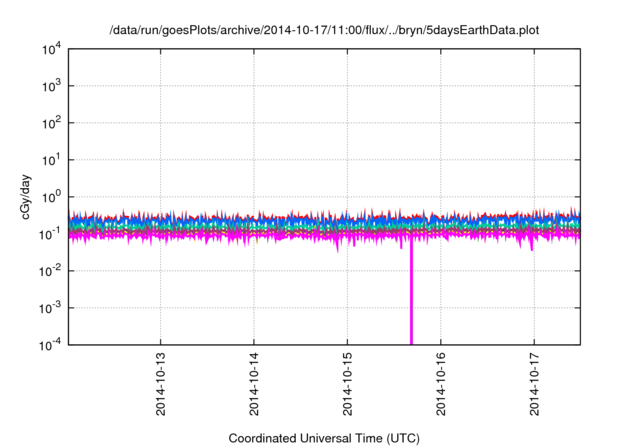Image resolution: width=640 pixels, height=448 pixels.
Task: Click the 10^4 y-axis tick label
Action: (x=51, y=50)
